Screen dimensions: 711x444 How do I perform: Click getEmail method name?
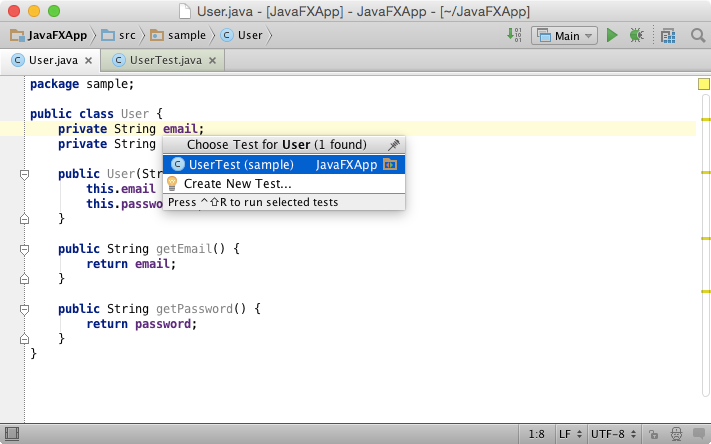tap(184, 249)
